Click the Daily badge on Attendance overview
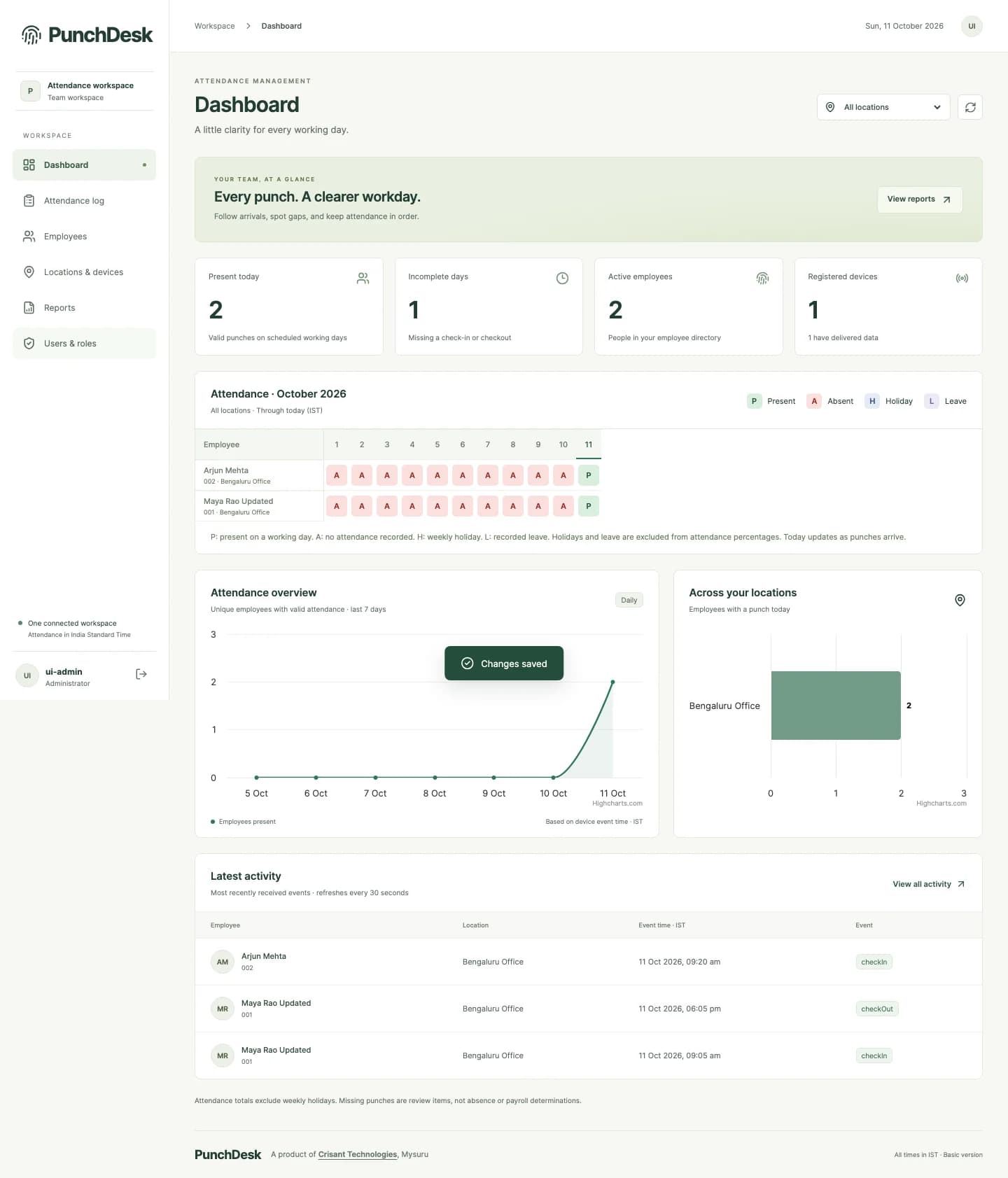The image size is (1008, 1178). pos(629,600)
